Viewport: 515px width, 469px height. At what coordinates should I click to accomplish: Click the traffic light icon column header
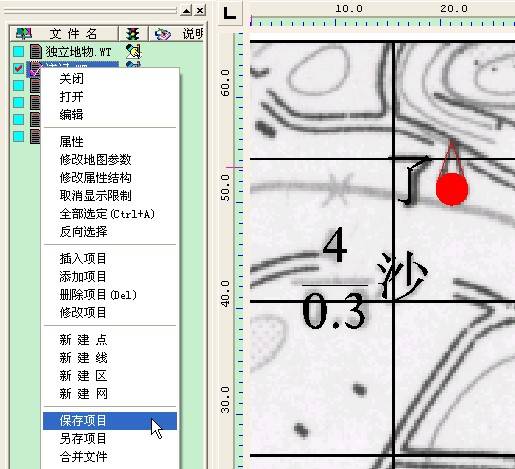coord(133,33)
